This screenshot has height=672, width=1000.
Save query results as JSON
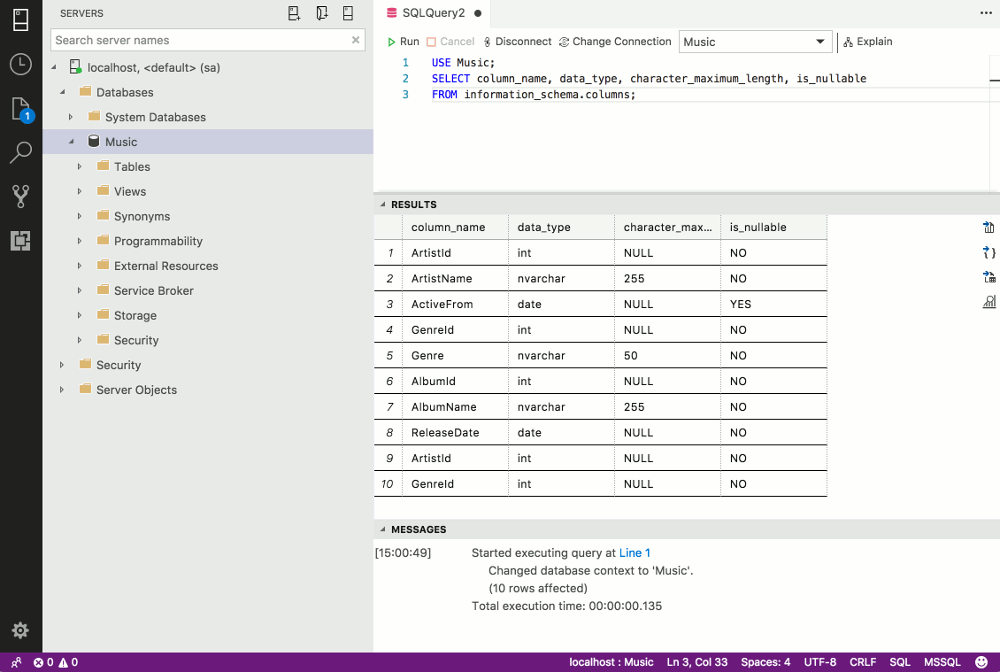[x=988, y=252]
